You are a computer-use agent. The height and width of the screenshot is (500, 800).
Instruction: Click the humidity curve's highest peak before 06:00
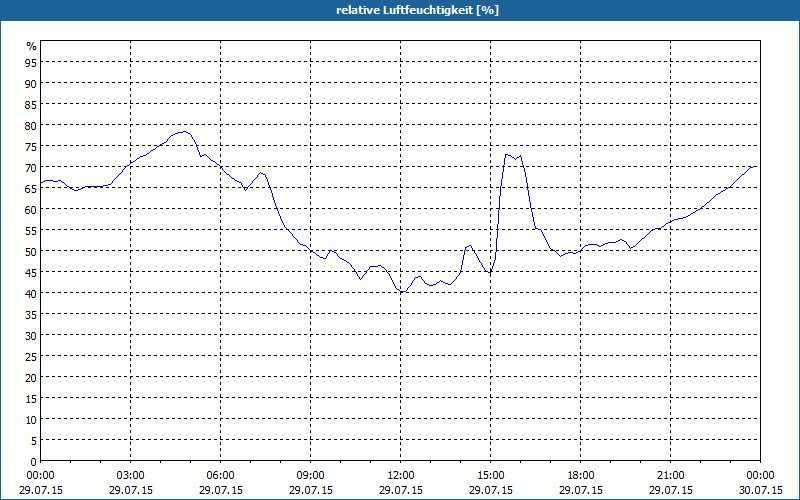pos(183,132)
